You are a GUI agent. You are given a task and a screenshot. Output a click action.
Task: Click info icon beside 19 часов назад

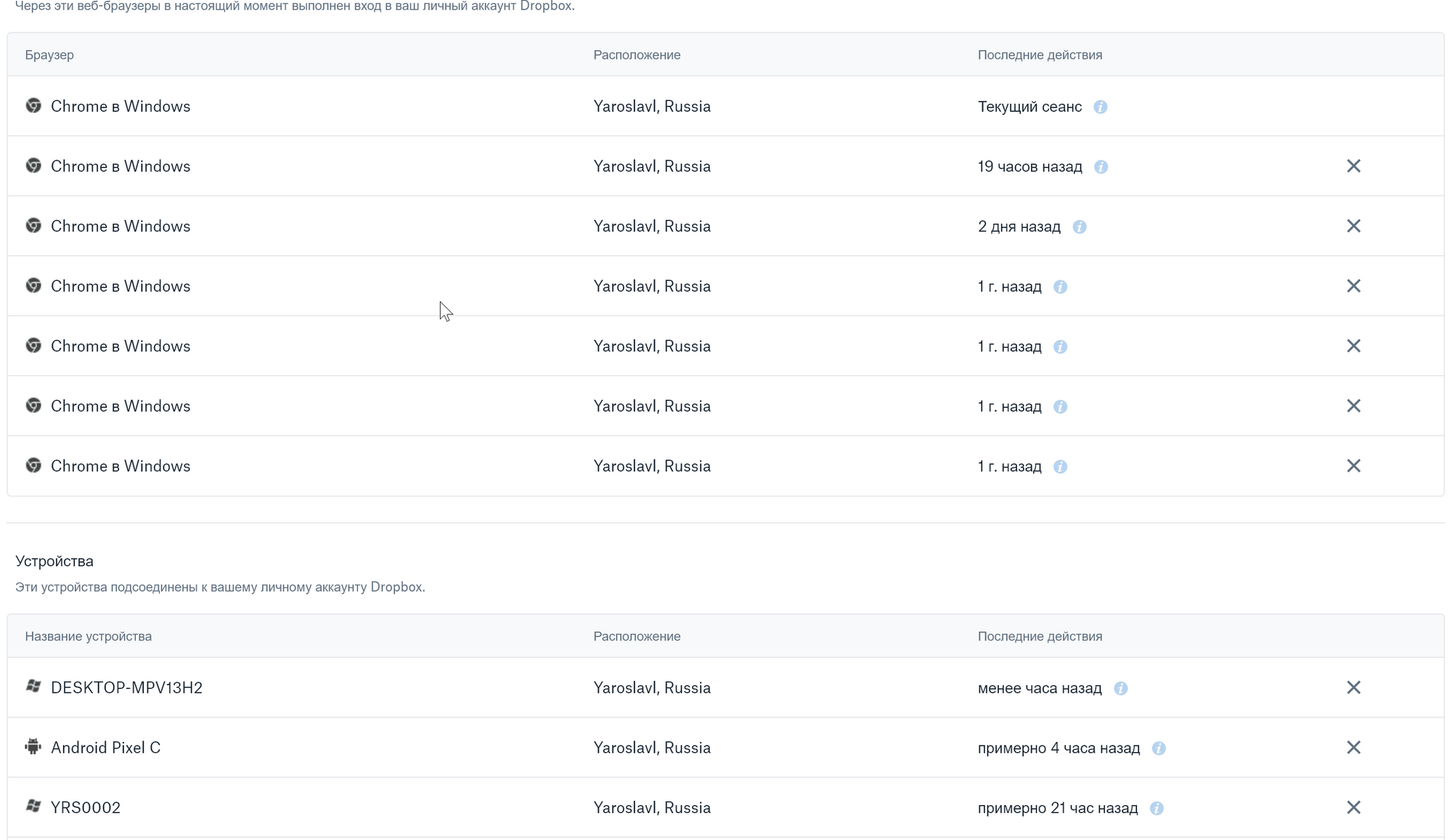point(1101,167)
